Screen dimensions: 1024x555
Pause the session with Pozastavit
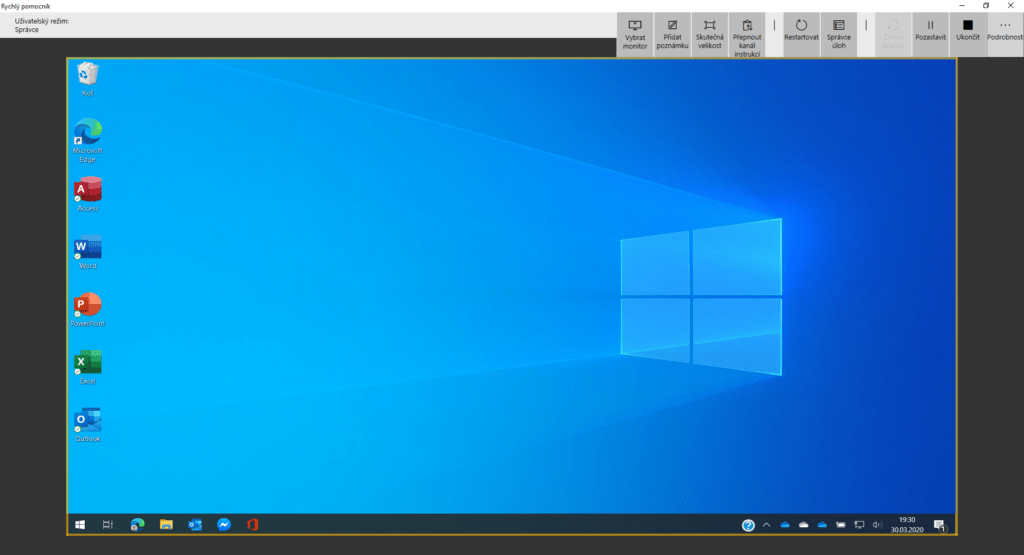(x=930, y=35)
